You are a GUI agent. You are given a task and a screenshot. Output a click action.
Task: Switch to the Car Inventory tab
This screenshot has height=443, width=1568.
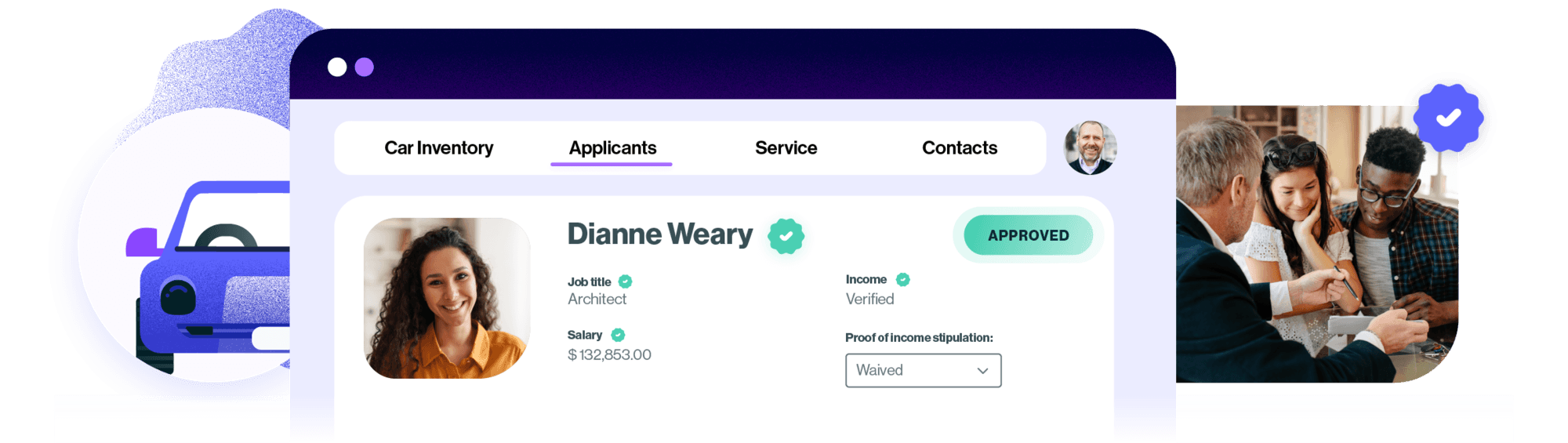(x=439, y=147)
